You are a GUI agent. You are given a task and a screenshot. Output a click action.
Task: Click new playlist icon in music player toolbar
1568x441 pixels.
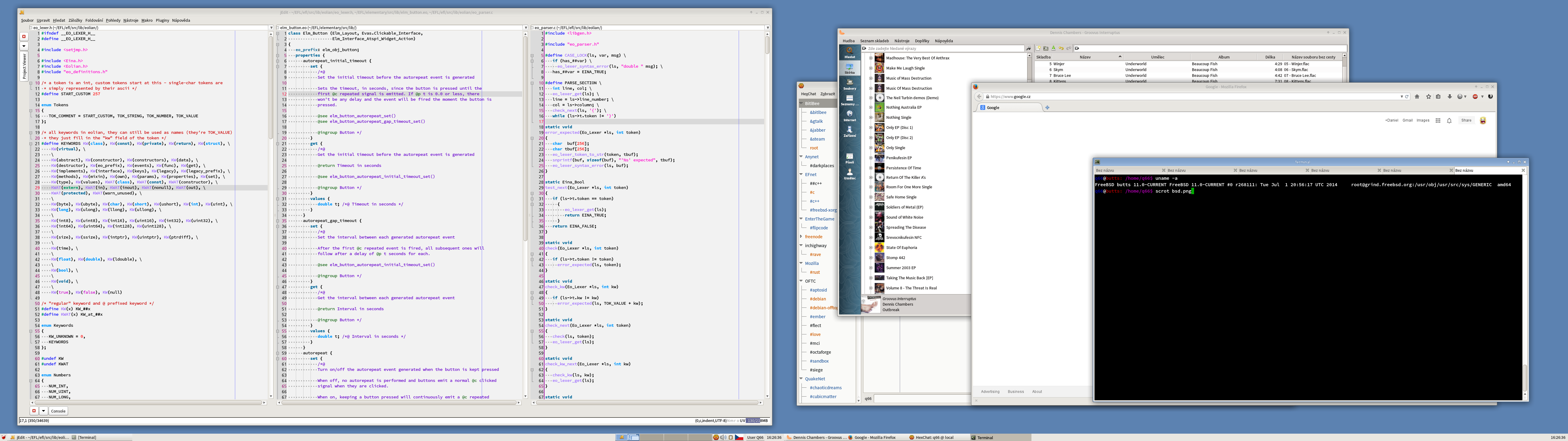tap(1038, 48)
